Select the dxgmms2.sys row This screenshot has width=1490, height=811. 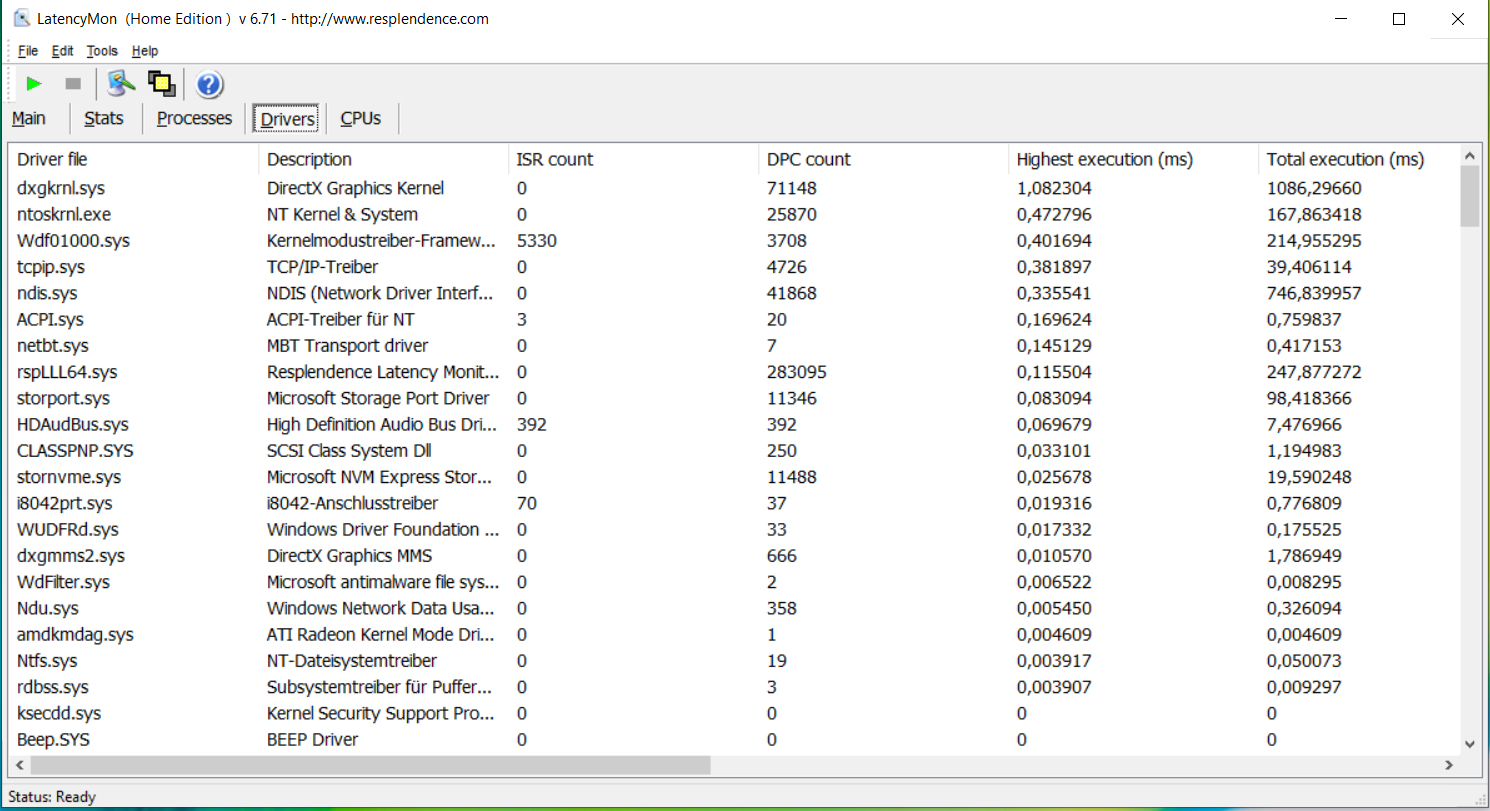click(x=735, y=556)
